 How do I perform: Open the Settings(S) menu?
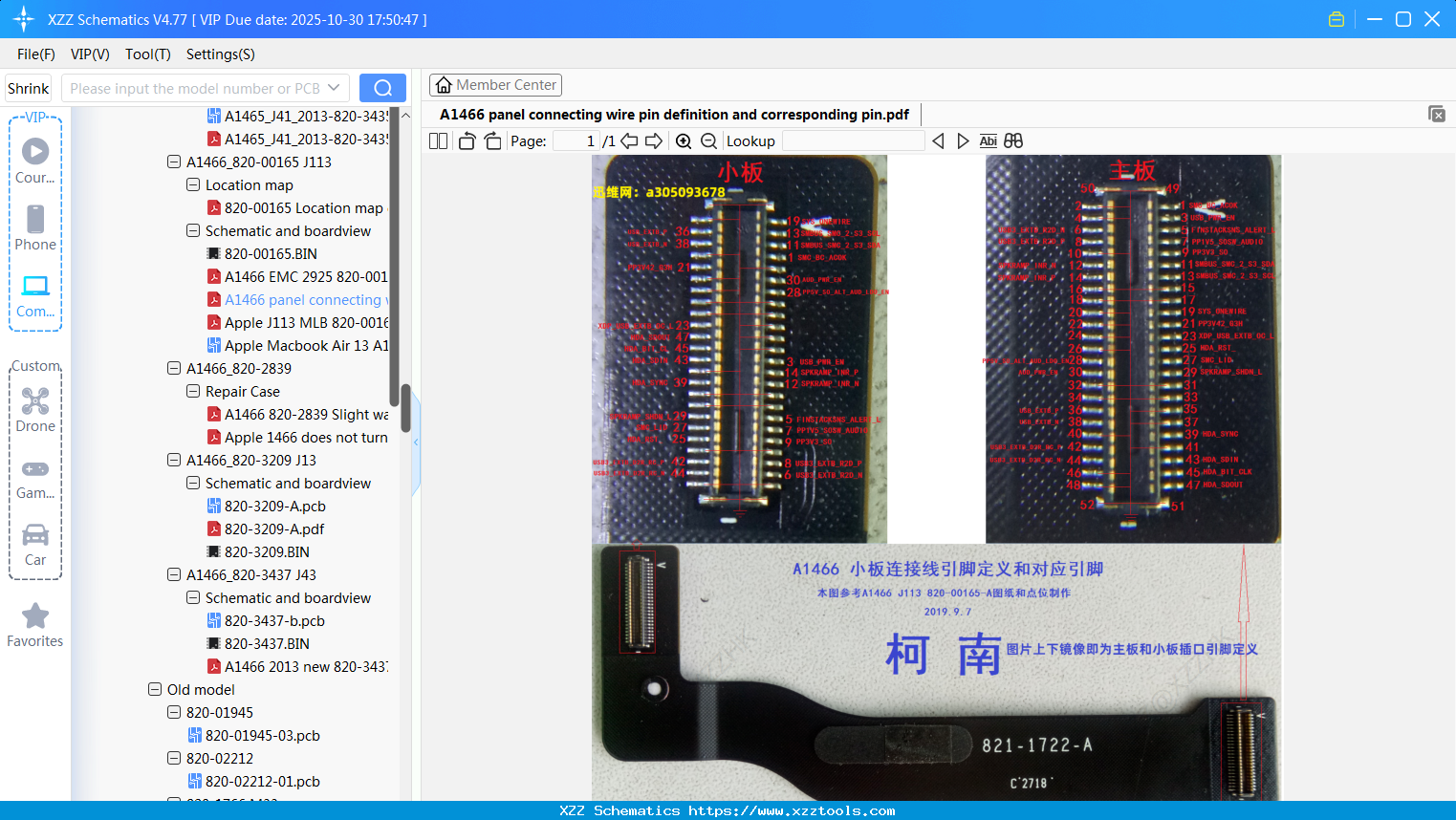[221, 54]
